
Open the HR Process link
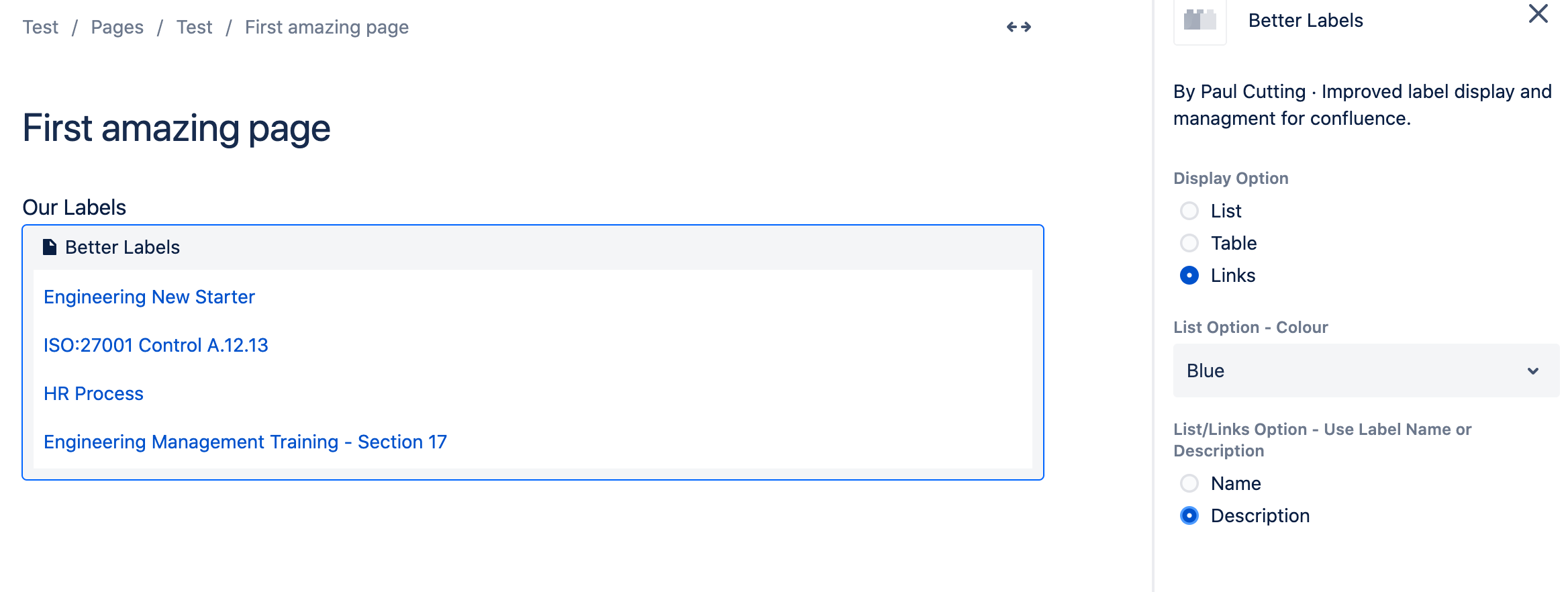(x=93, y=393)
